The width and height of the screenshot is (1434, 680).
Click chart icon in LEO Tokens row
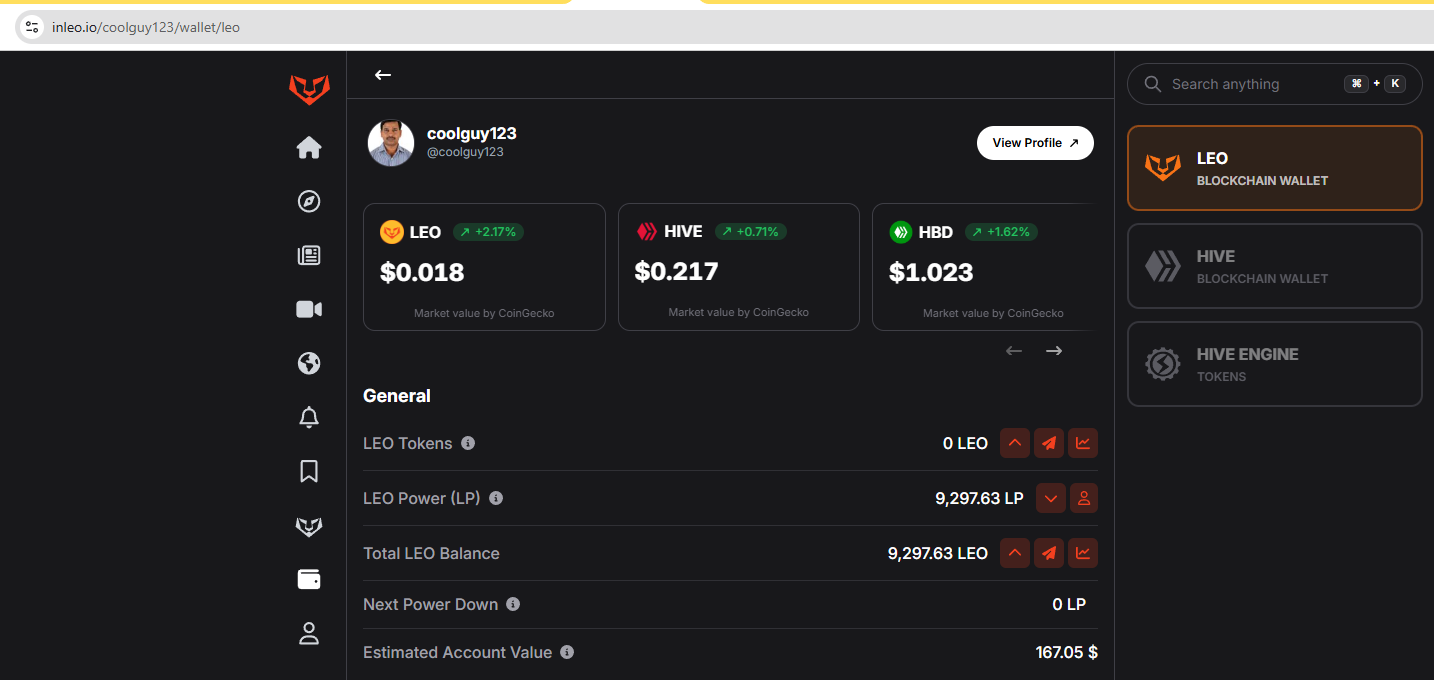1083,443
